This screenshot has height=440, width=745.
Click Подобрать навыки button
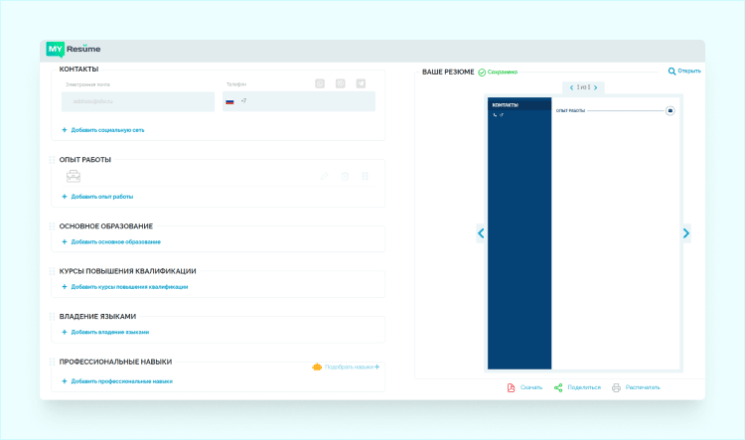tap(345, 367)
